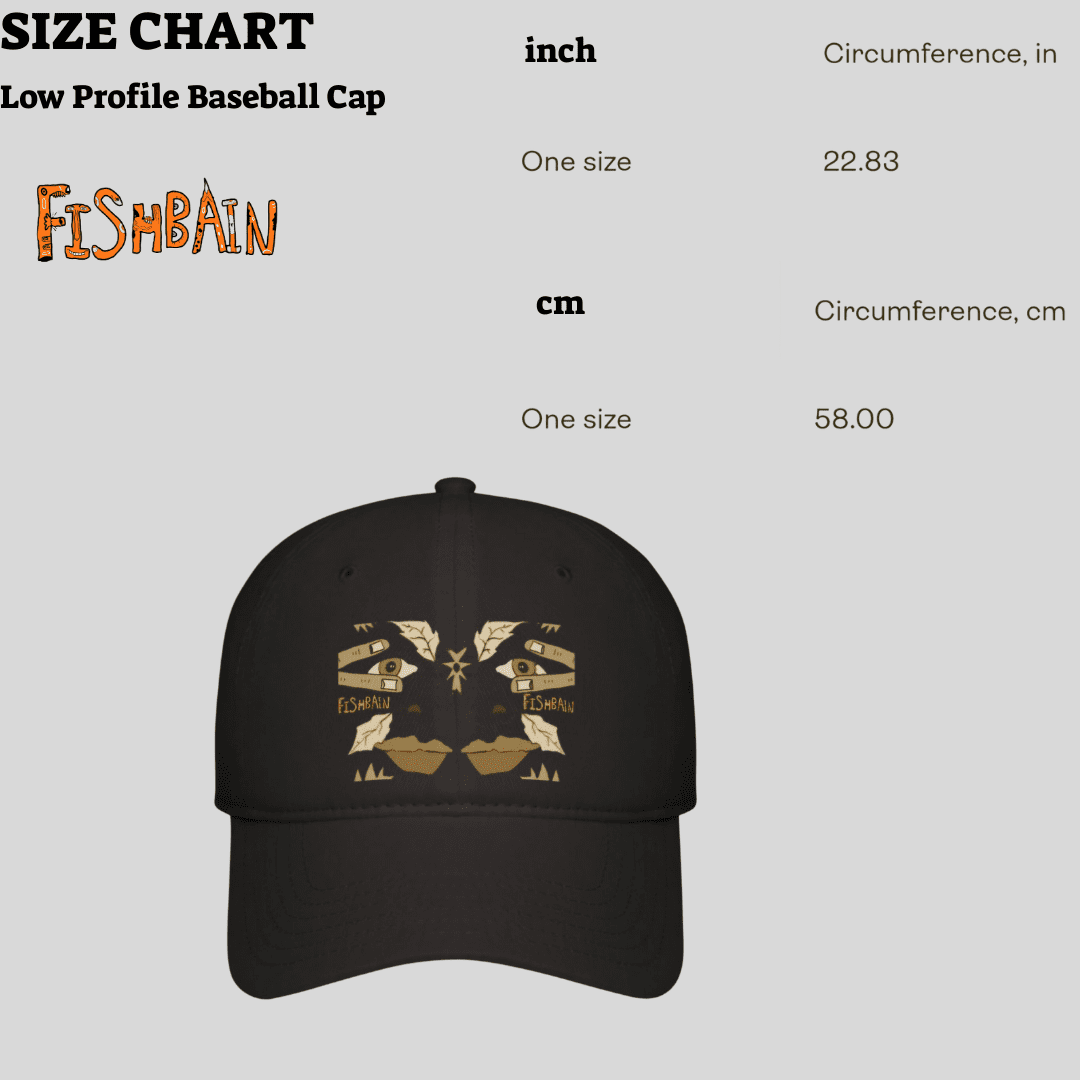Click the inch table header

[x=560, y=50]
